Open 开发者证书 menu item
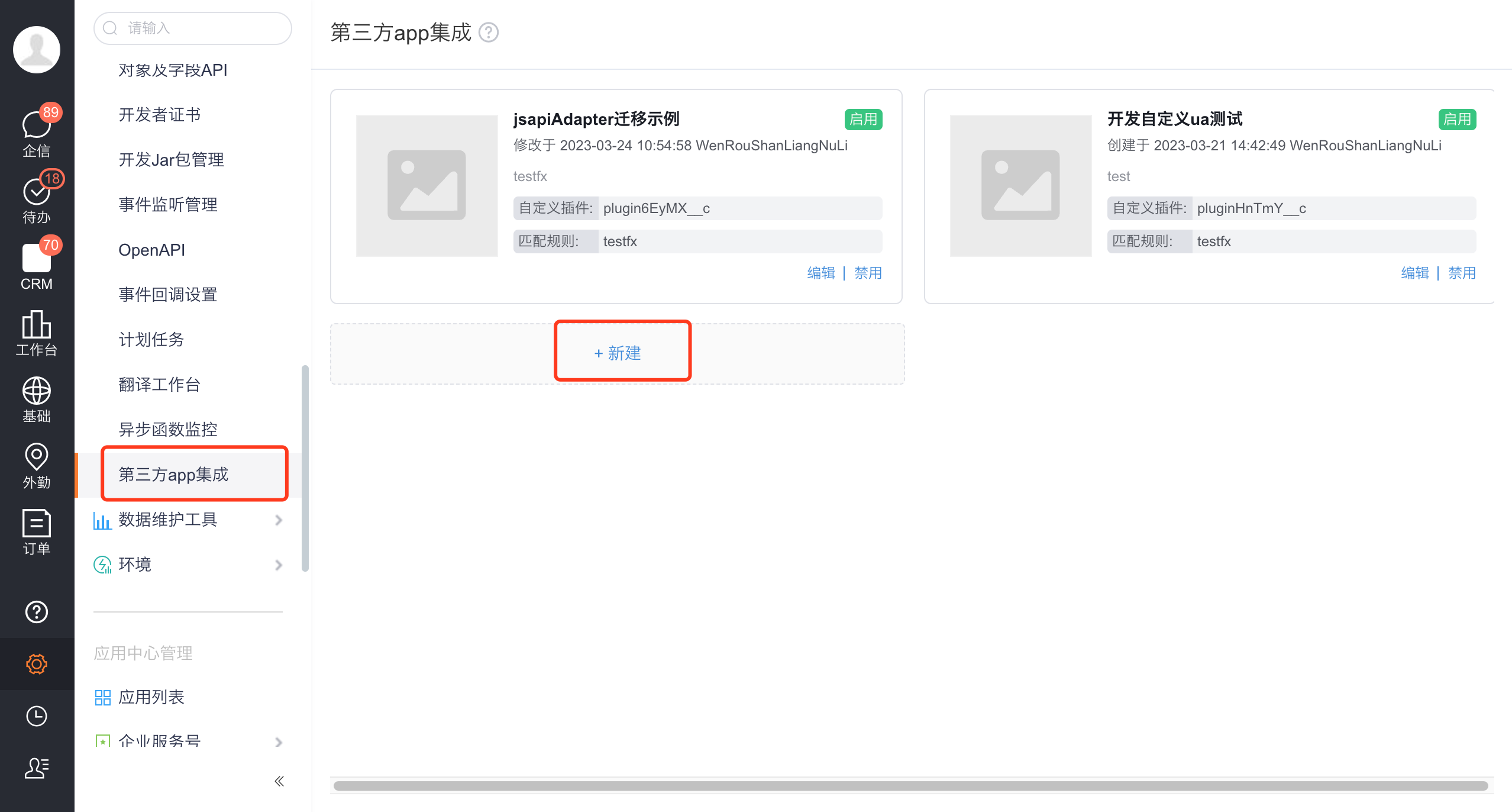 (x=160, y=115)
